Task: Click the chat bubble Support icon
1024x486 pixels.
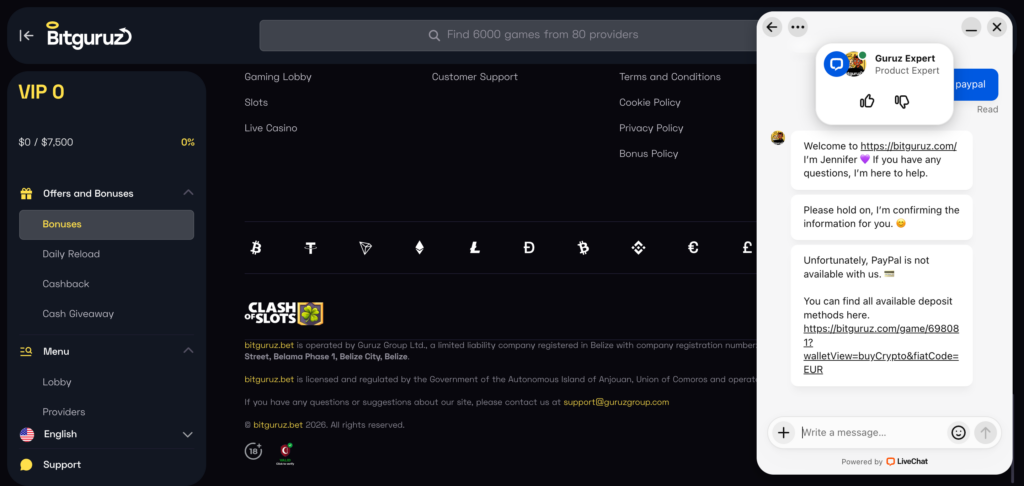Action: (26, 465)
